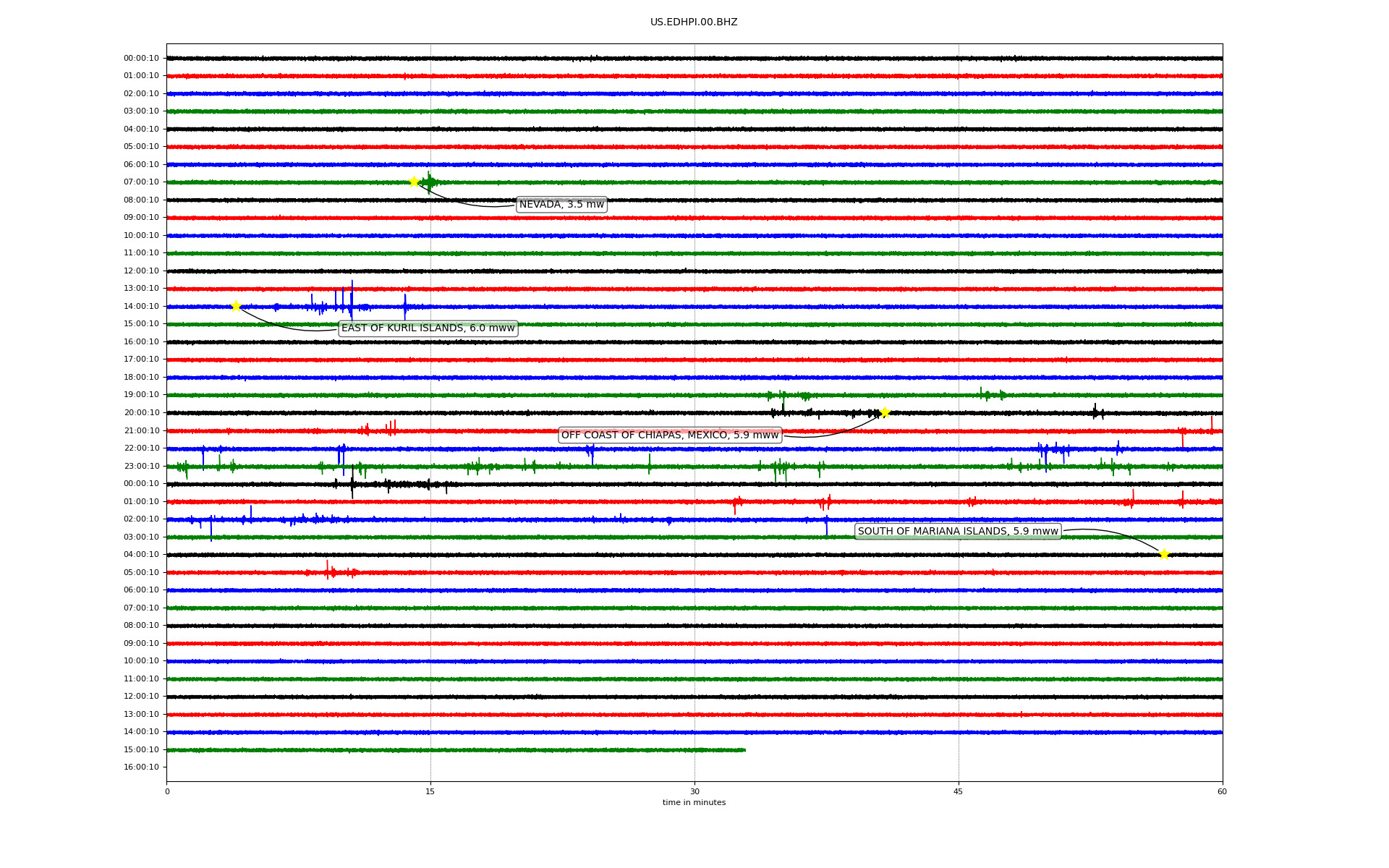Click the 'time in minutes' axis label
Screen dimensions: 1389x868
coord(694,802)
